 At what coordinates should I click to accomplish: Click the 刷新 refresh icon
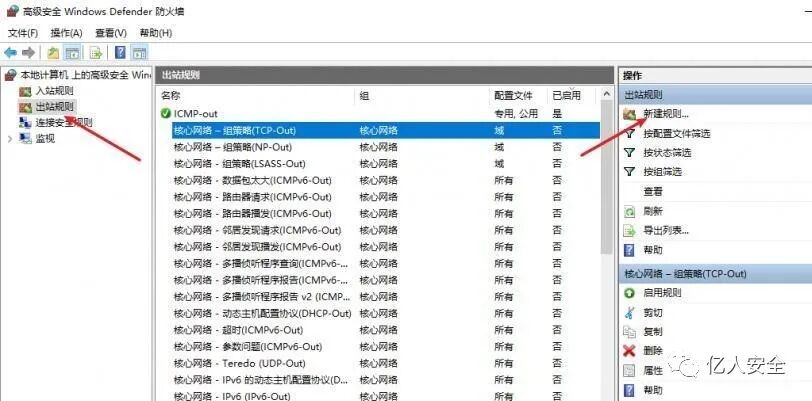pyautogui.click(x=629, y=211)
